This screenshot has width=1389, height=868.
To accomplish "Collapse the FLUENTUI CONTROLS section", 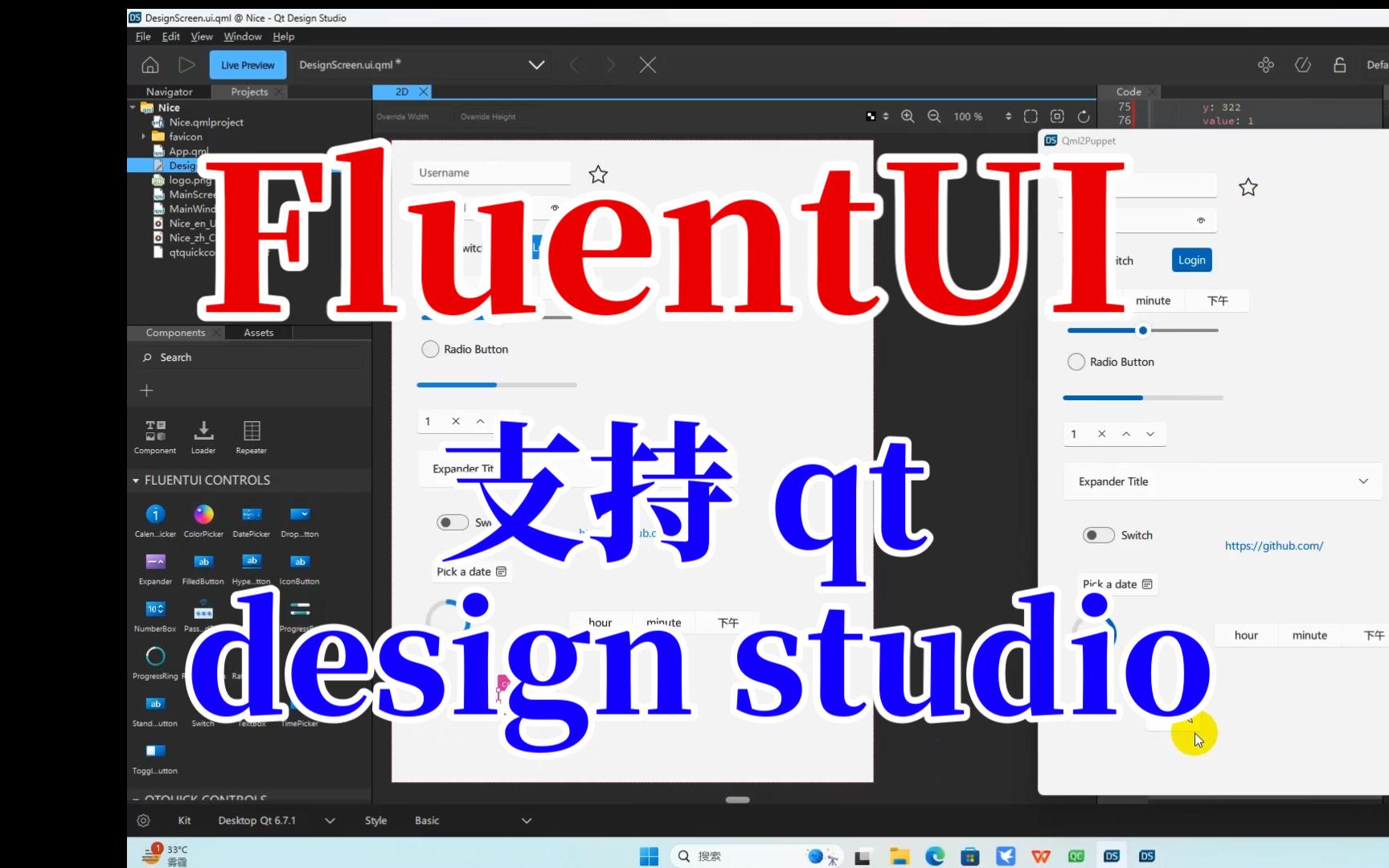I will click(x=136, y=481).
